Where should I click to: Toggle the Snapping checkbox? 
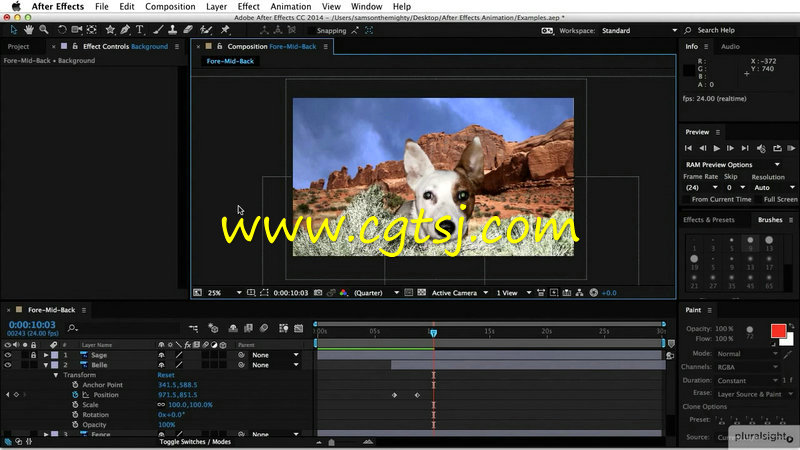[x=311, y=31]
